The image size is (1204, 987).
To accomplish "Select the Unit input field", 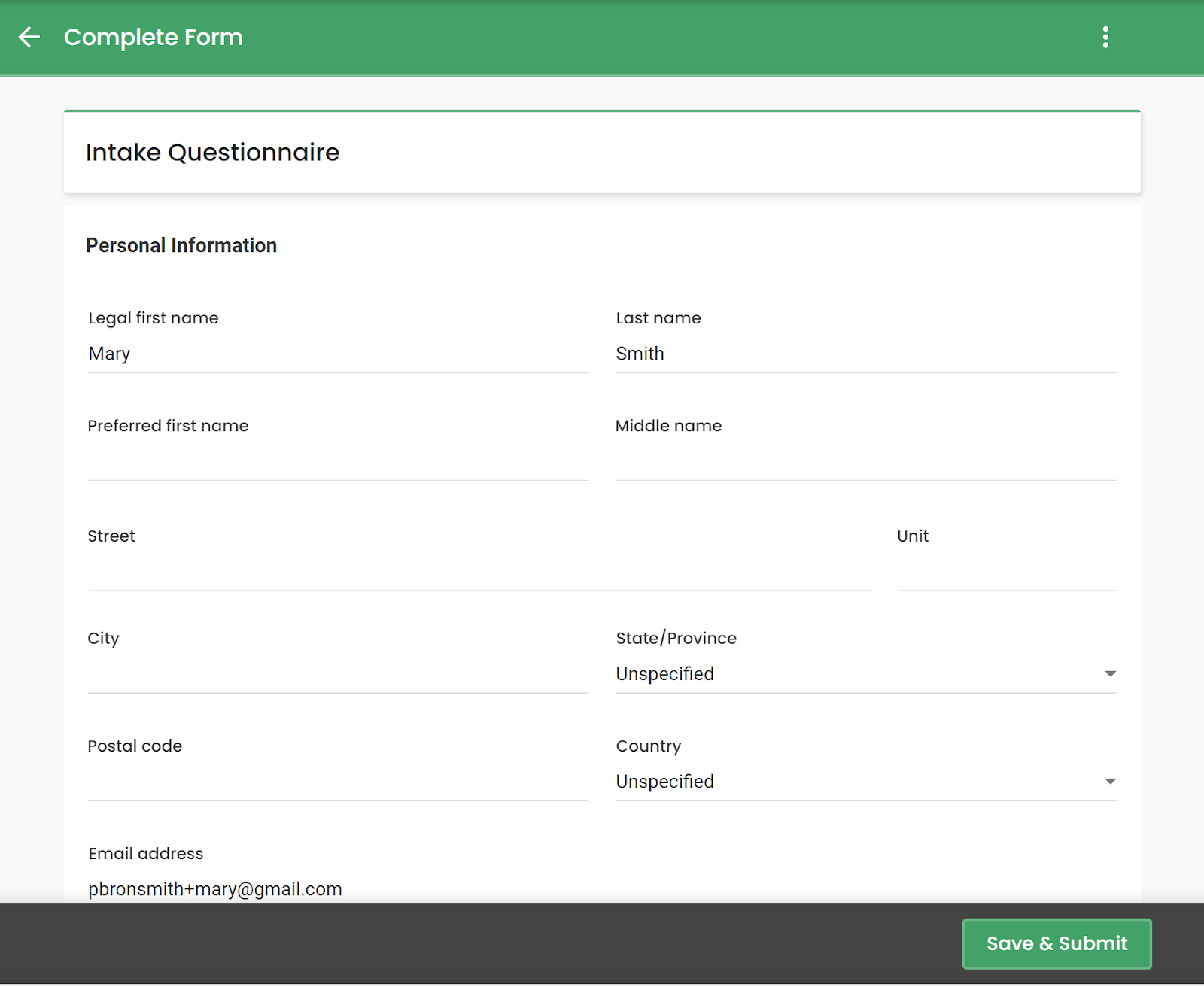I will pyautogui.click(x=1006, y=572).
